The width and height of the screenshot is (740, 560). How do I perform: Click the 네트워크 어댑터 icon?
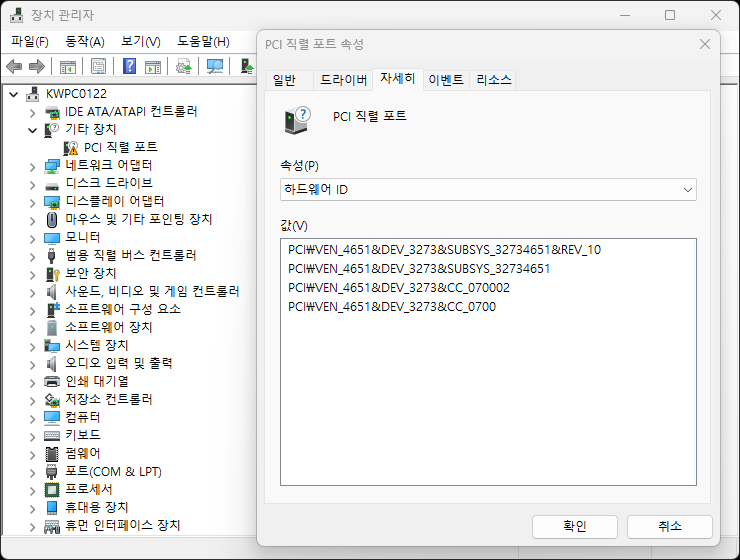click(x=52, y=166)
